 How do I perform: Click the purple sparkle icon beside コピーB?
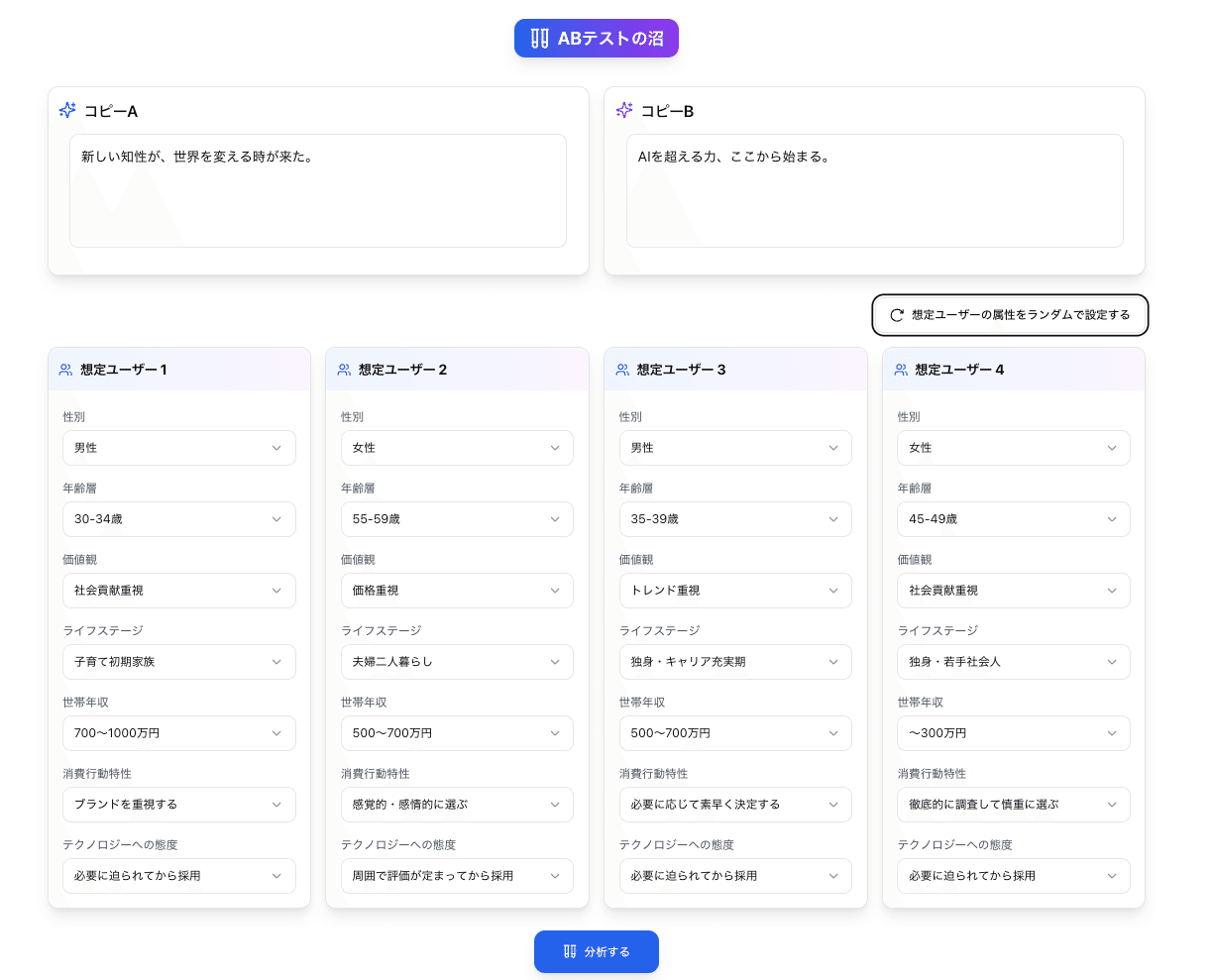[x=624, y=110]
